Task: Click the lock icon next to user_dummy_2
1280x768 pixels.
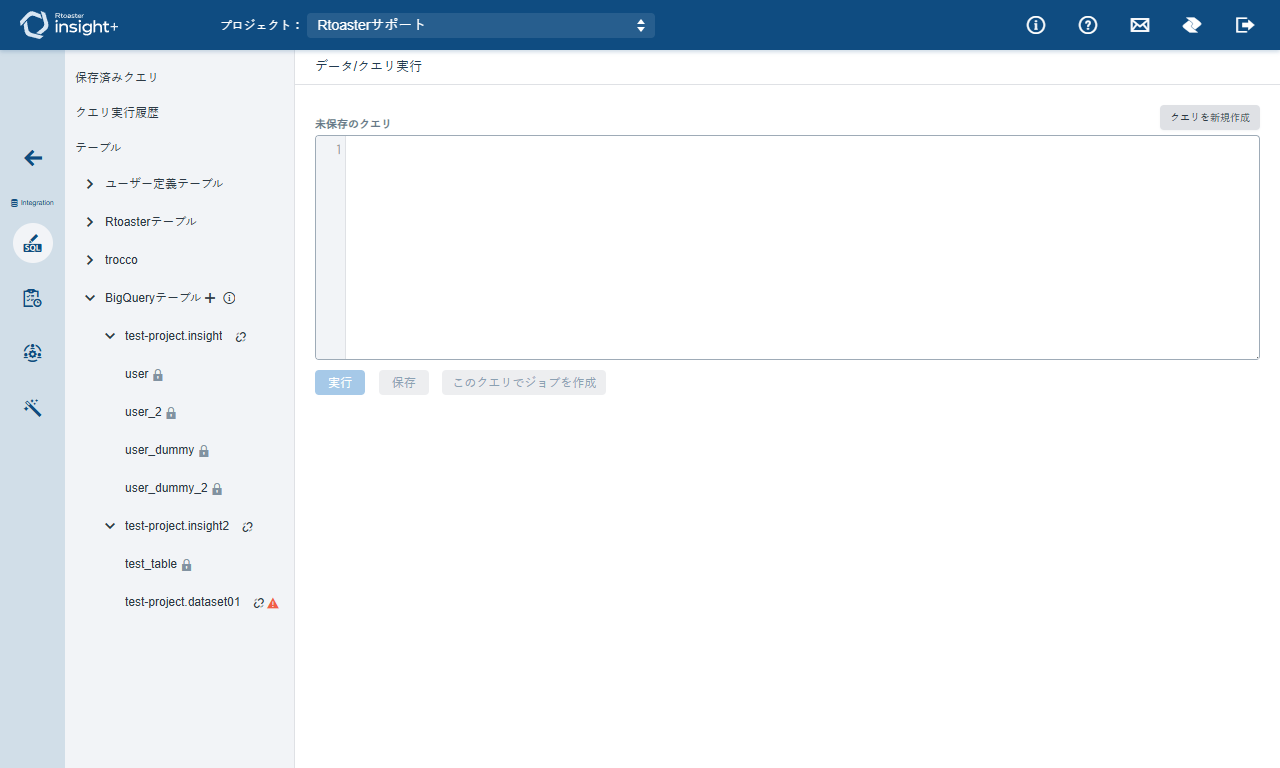Action: [x=217, y=489]
